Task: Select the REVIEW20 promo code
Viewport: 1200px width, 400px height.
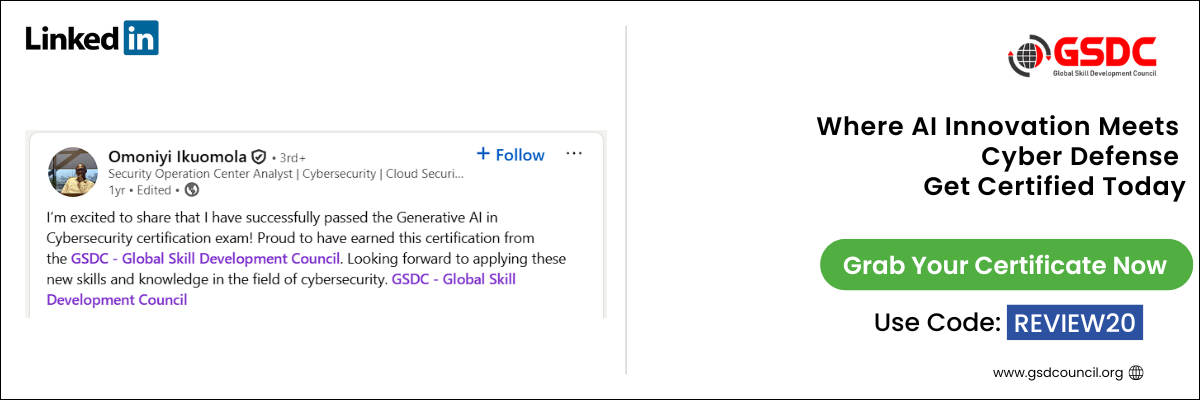Action: pyautogui.click(x=1074, y=323)
